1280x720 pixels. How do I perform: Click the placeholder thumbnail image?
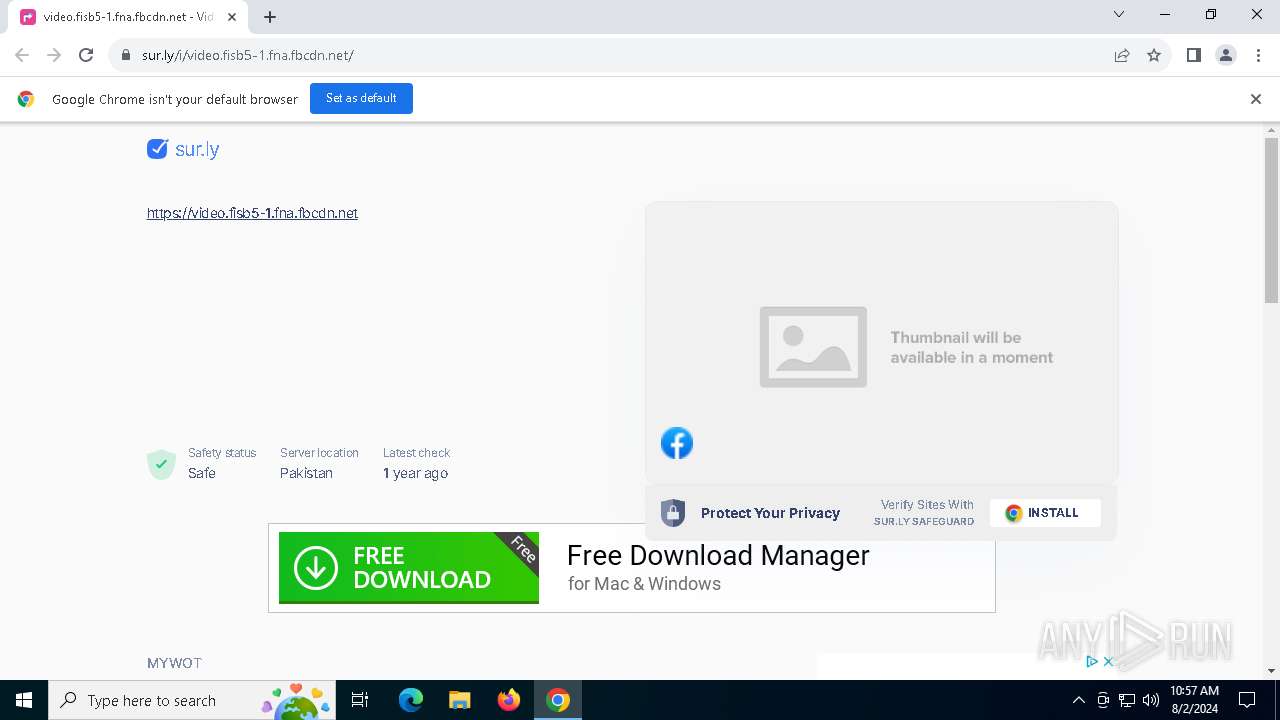[813, 347]
